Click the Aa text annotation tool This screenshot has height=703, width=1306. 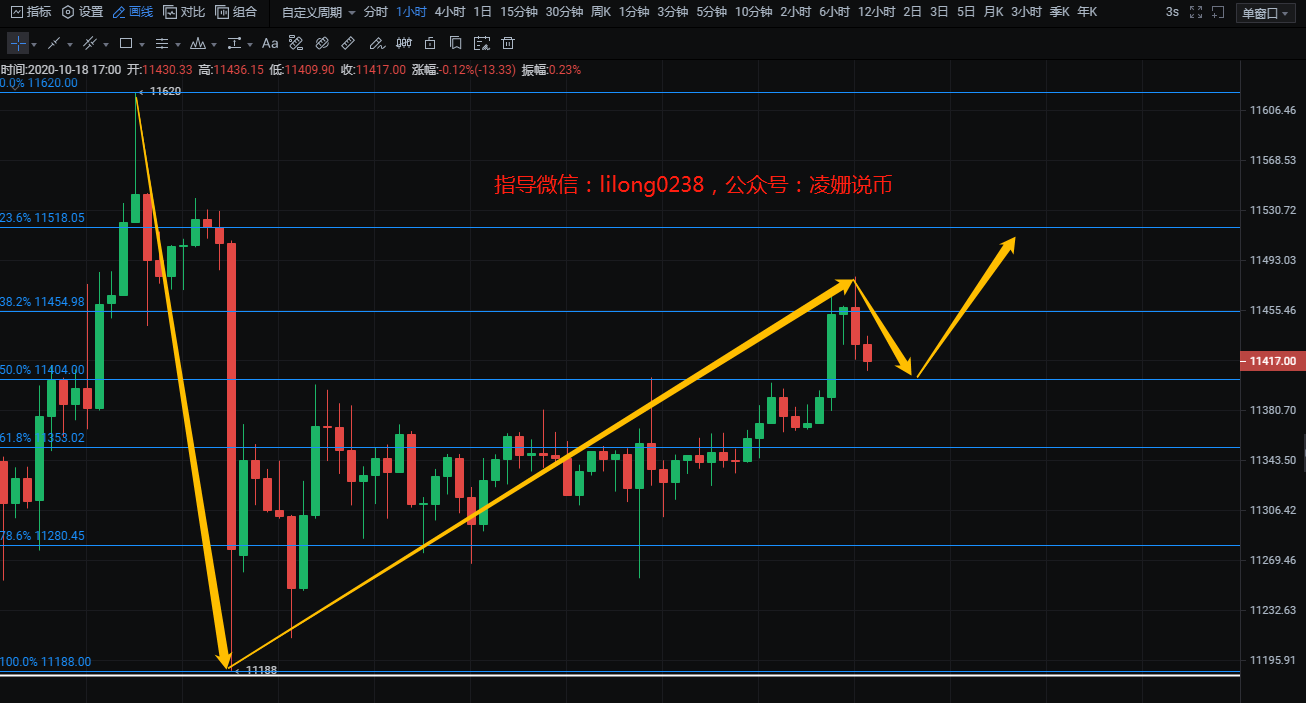pyautogui.click(x=270, y=44)
